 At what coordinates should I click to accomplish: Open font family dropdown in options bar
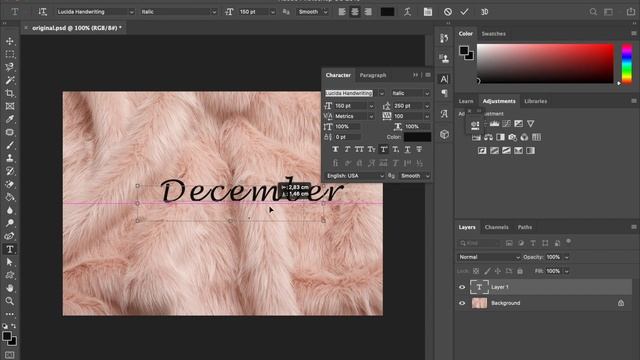[x=131, y=12]
